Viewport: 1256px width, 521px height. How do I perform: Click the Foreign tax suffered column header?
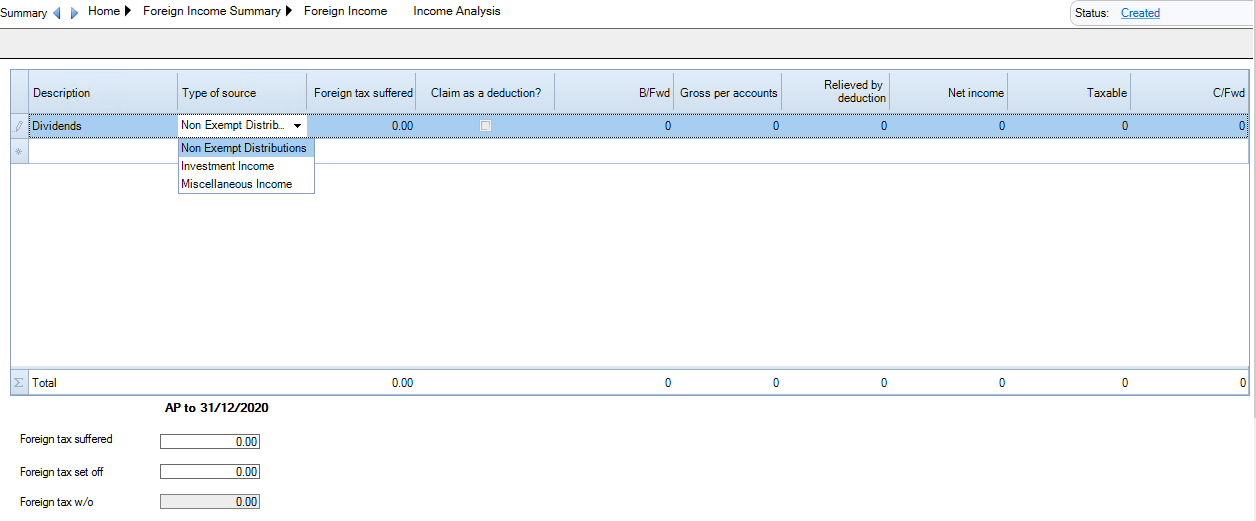(x=361, y=93)
